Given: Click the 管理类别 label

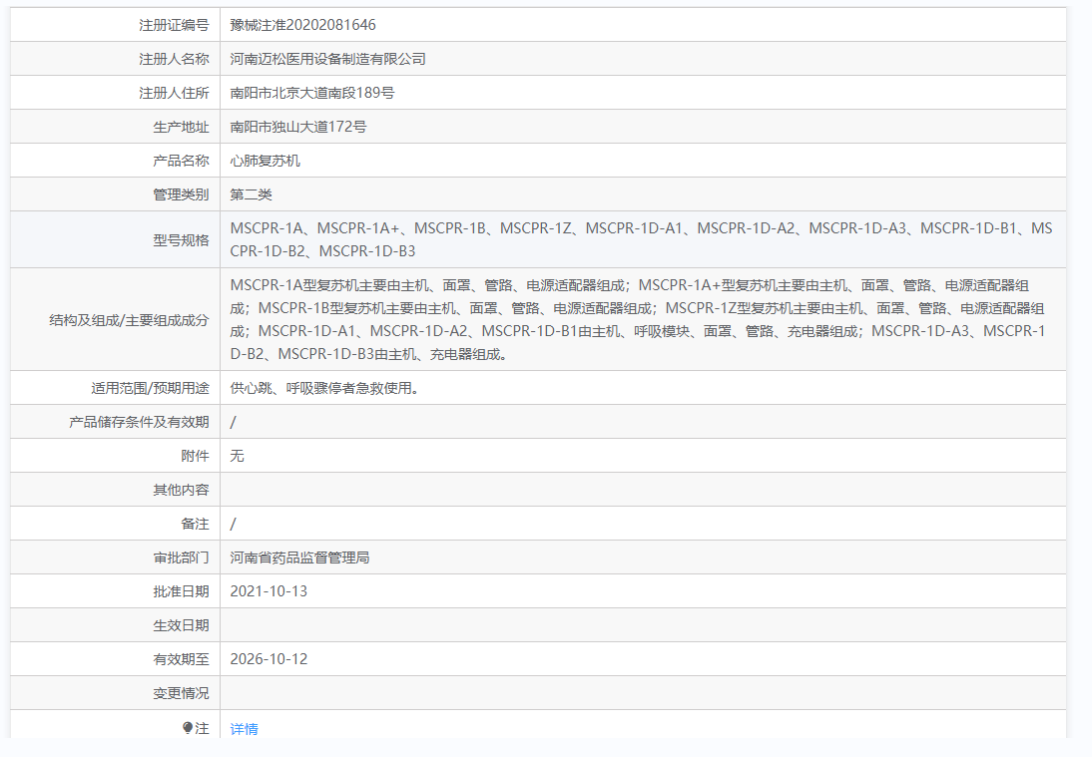Looking at the screenshot, I should click(x=181, y=194).
